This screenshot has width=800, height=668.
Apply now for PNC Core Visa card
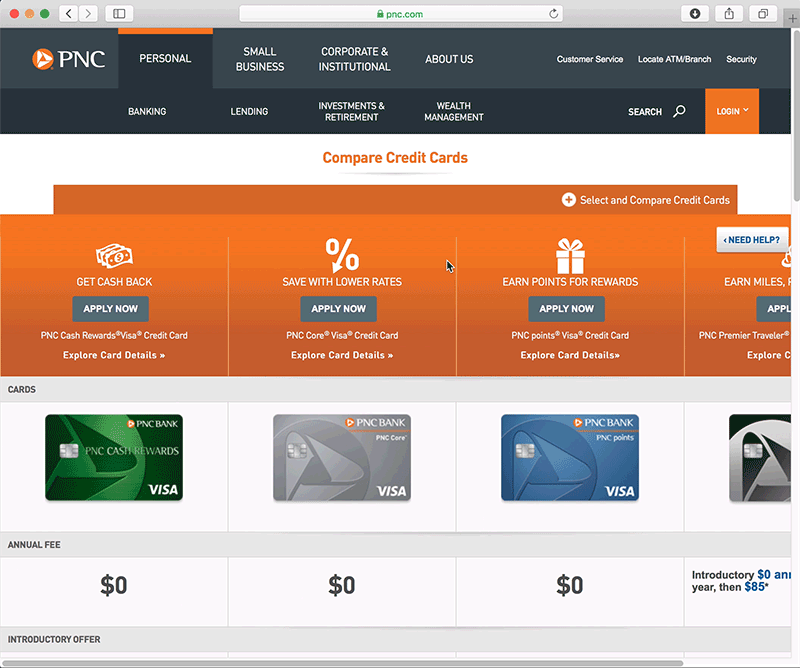tap(338, 309)
